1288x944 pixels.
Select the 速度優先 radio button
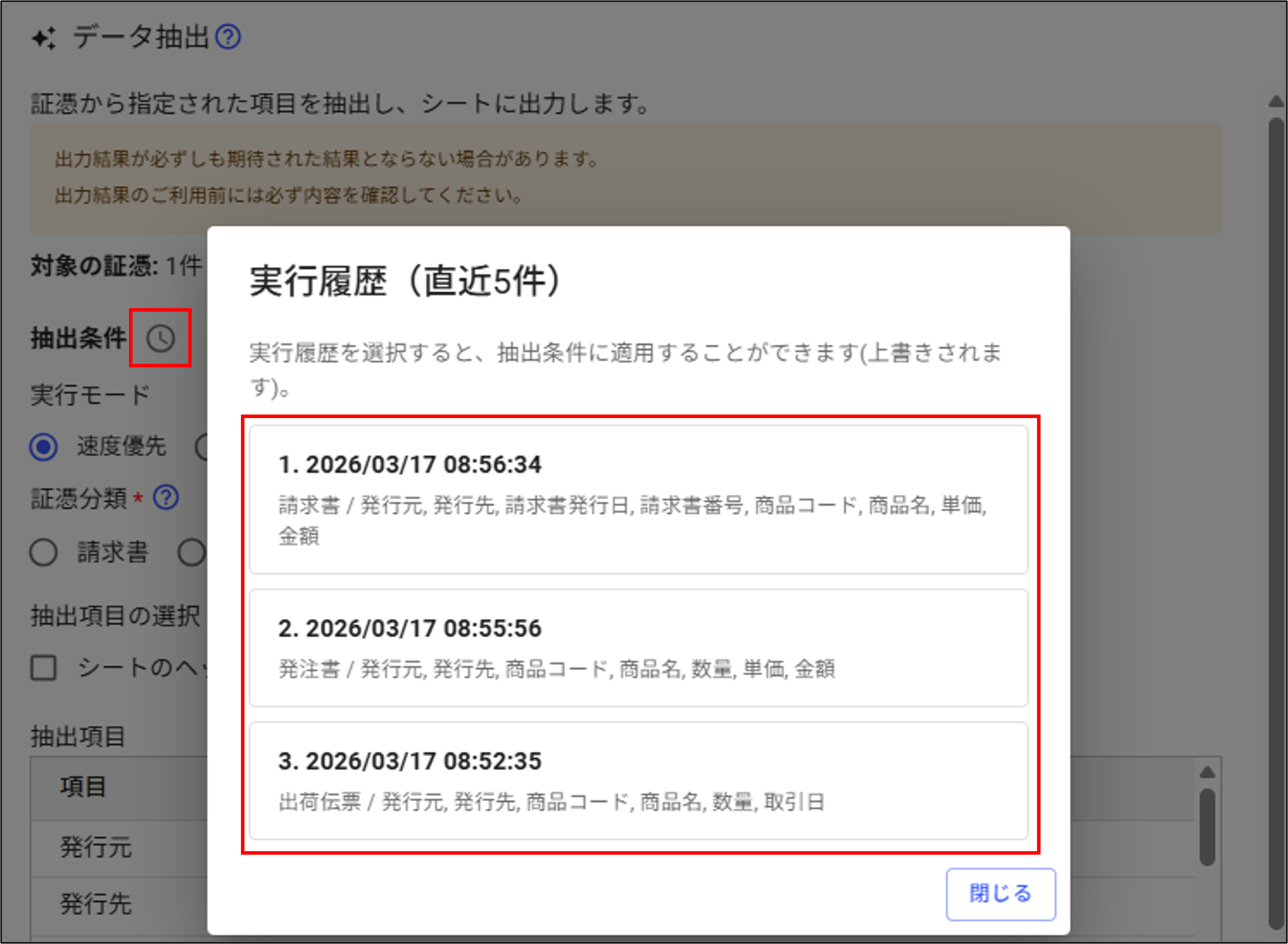click(44, 447)
